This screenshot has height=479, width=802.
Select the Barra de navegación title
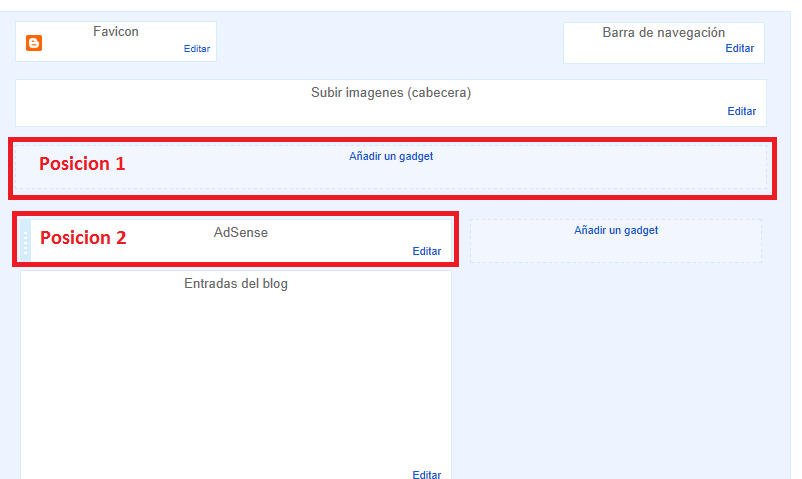[663, 33]
